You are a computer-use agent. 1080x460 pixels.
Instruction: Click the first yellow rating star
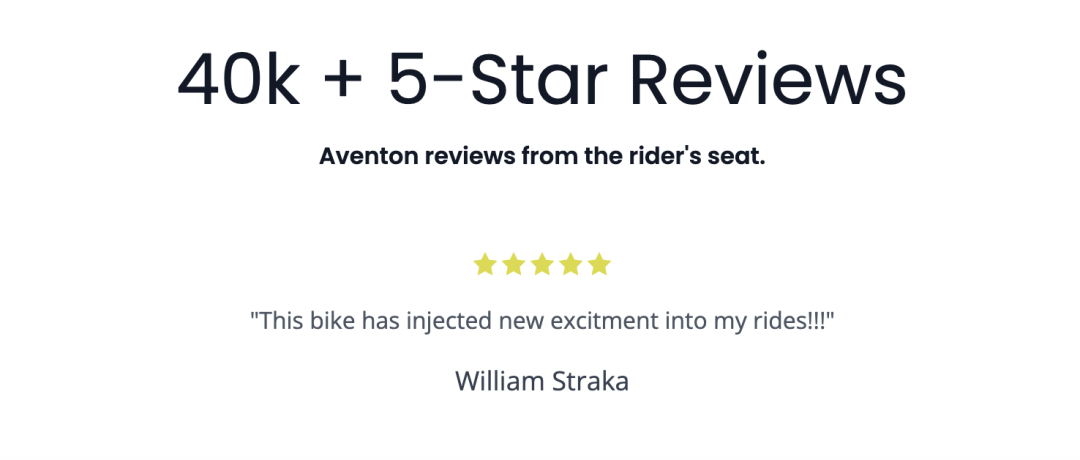pyautogui.click(x=485, y=264)
